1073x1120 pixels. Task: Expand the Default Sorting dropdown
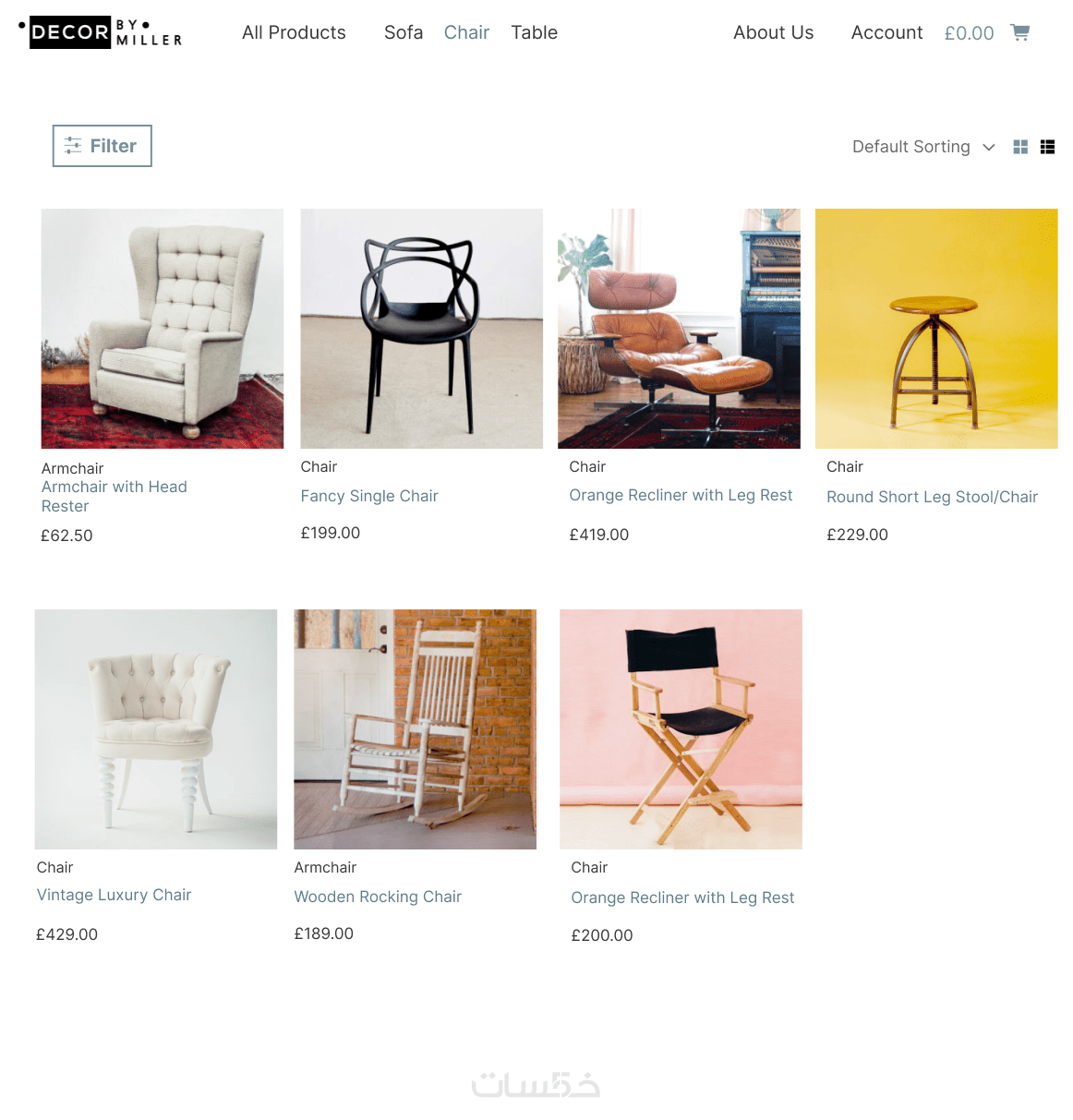click(x=923, y=147)
